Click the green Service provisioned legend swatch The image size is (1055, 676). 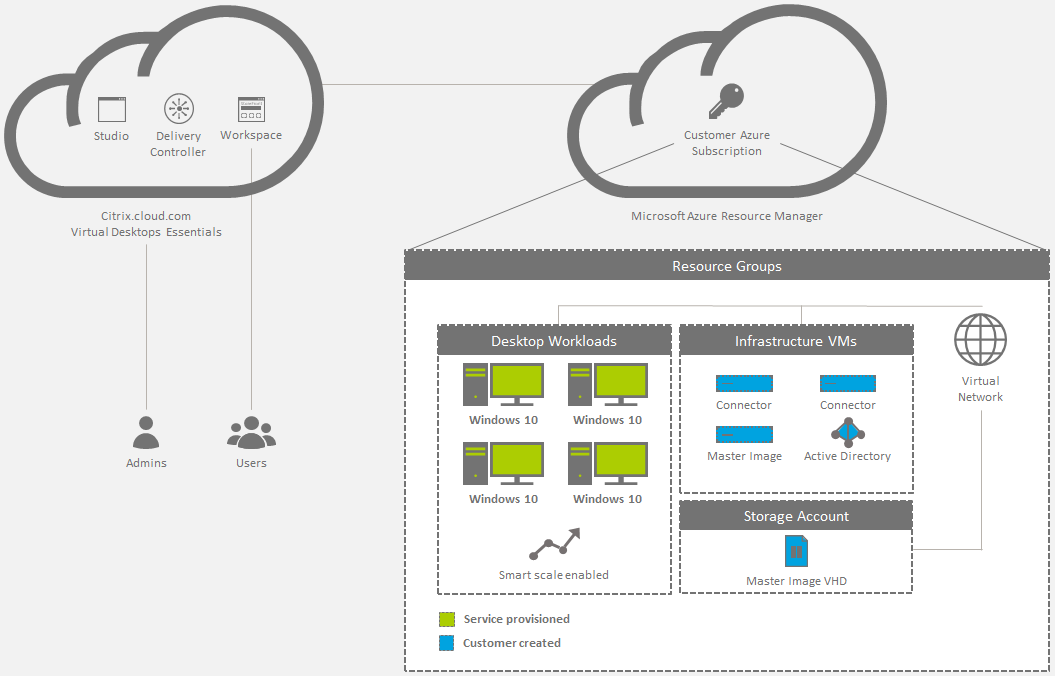447,619
